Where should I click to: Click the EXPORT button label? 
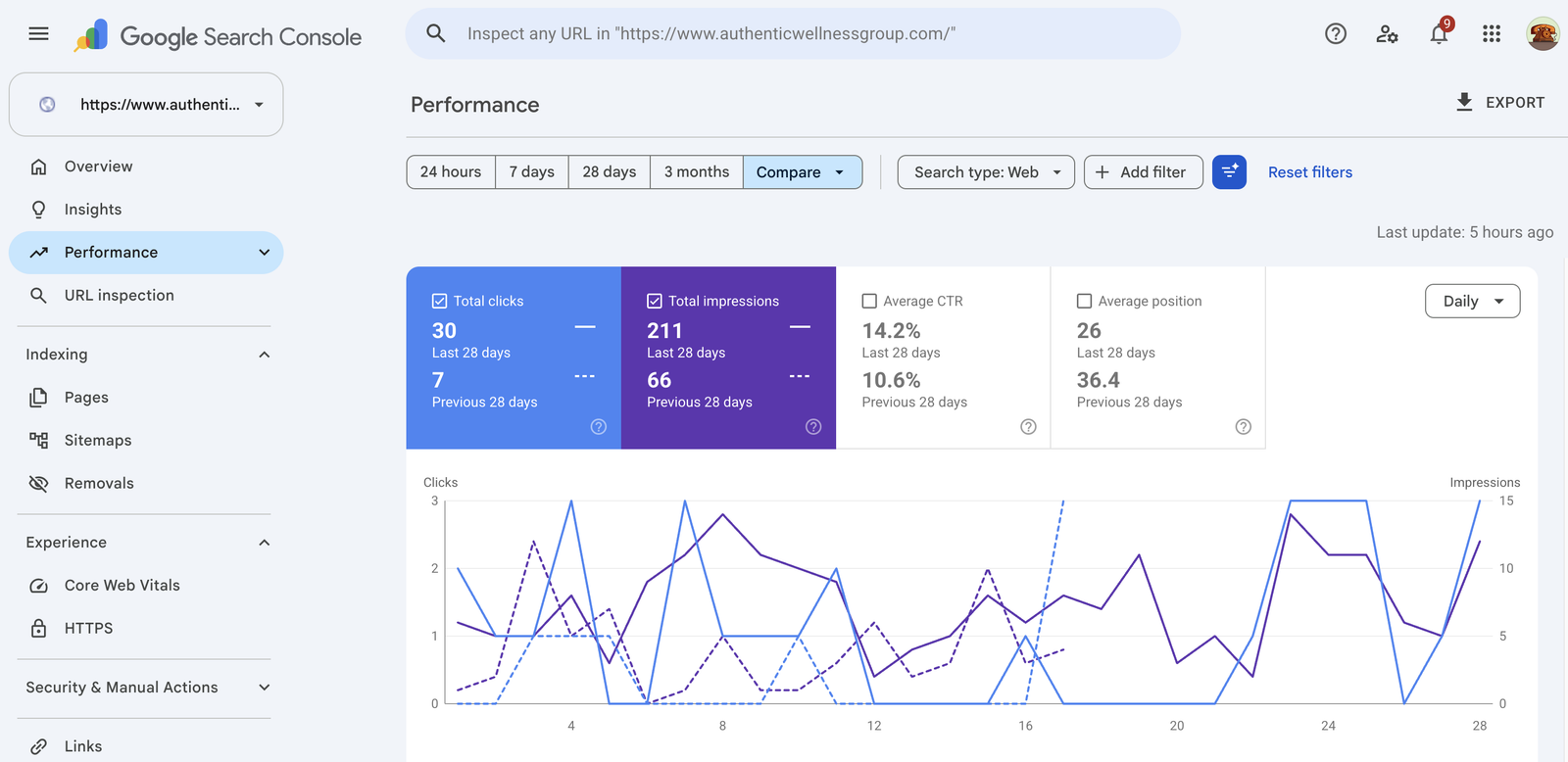pyautogui.click(x=1515, y=103)
